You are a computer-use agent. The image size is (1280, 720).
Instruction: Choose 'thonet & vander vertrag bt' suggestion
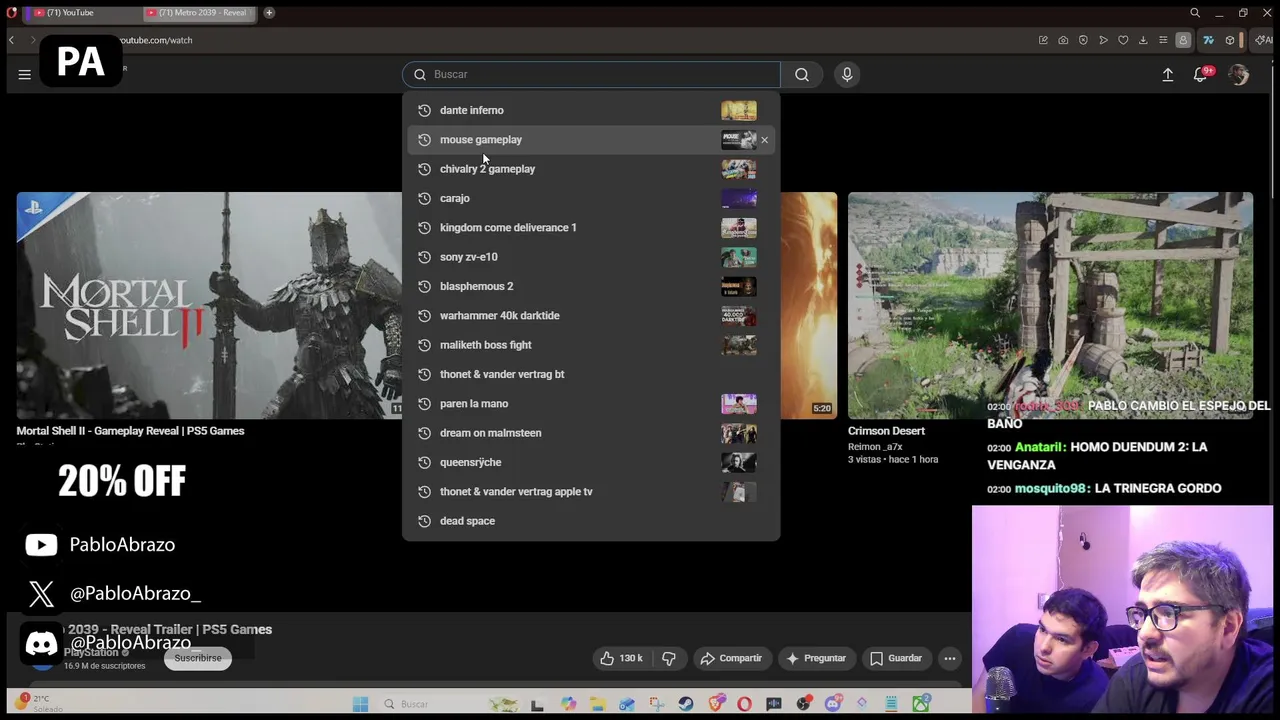(591, 374)
